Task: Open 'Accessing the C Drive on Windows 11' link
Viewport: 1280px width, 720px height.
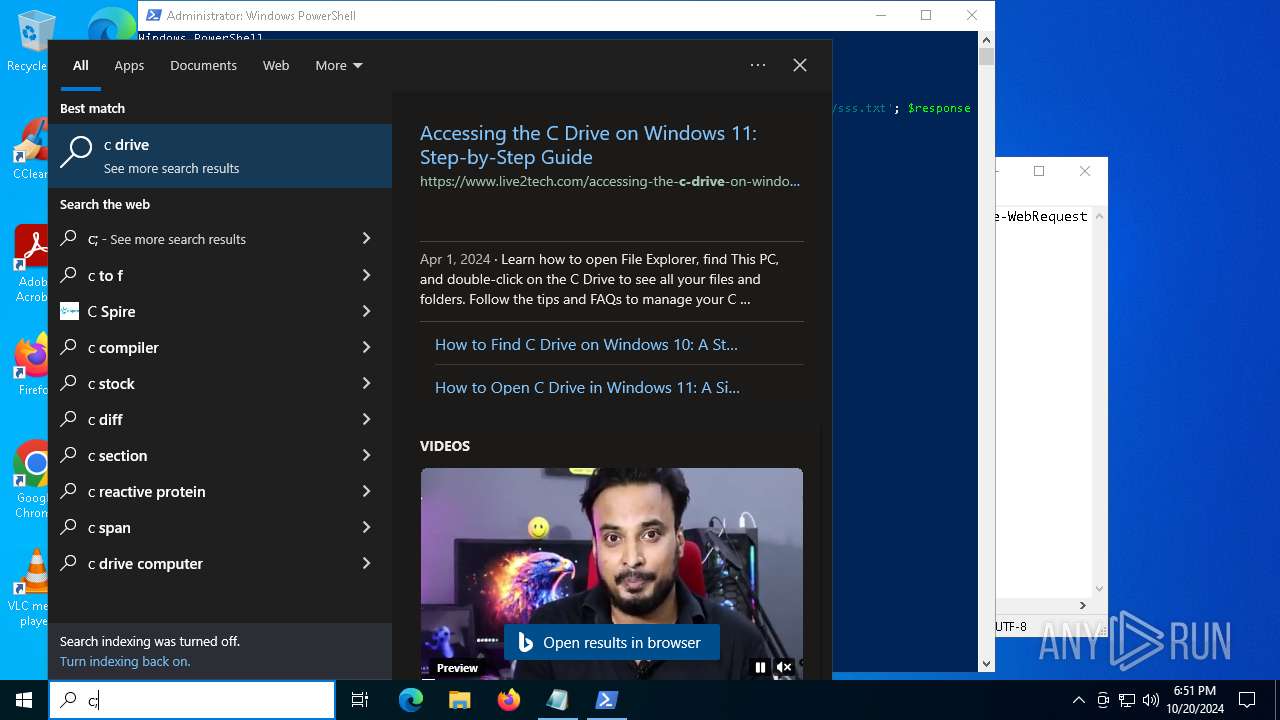Action: pos(588,145)
